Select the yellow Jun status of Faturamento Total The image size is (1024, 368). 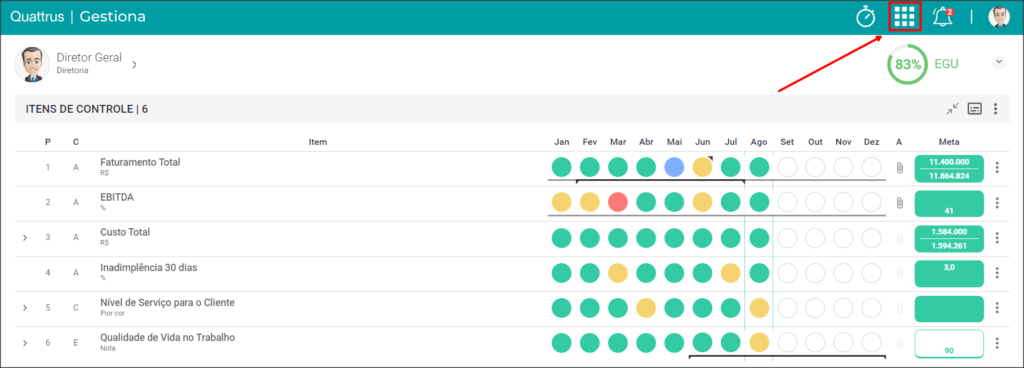click(x=703, y=168)
